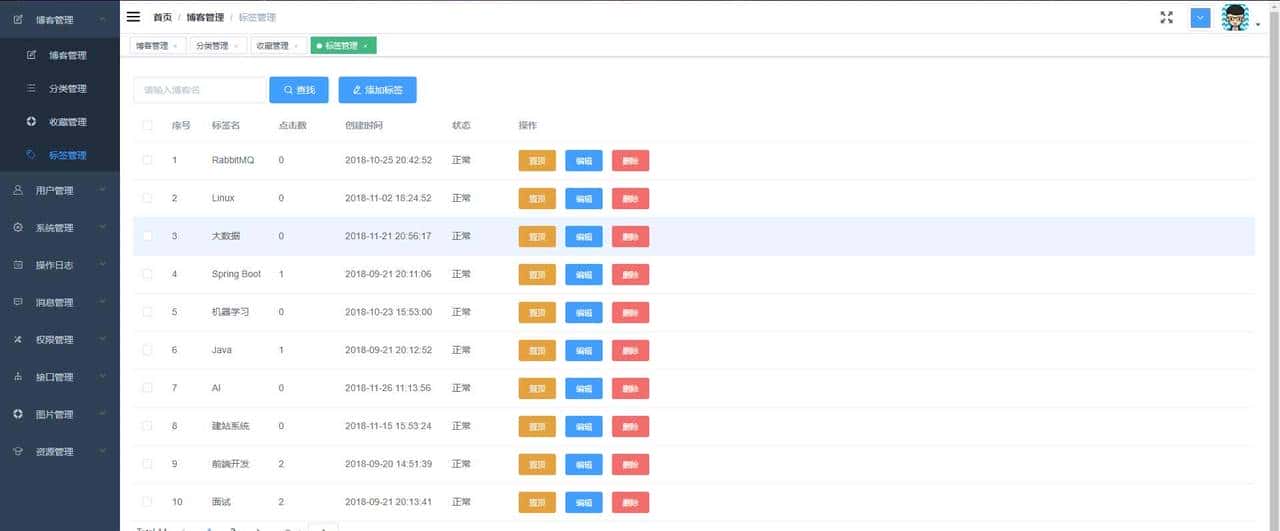Collapse the sidebar with the hamburger icon
This screenshot has width=1280, height=531.
[x=133, y=17]
